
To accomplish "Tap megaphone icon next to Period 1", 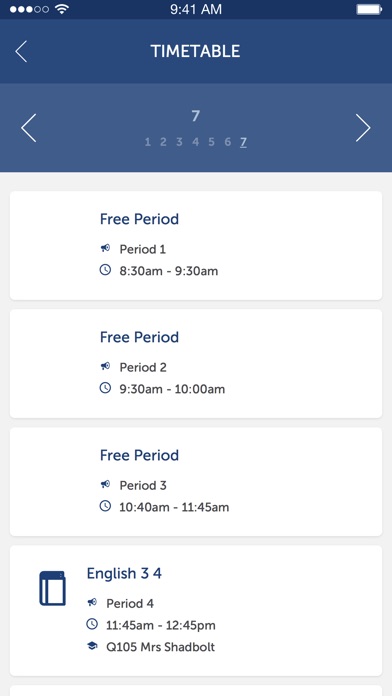I will (105, 249).
